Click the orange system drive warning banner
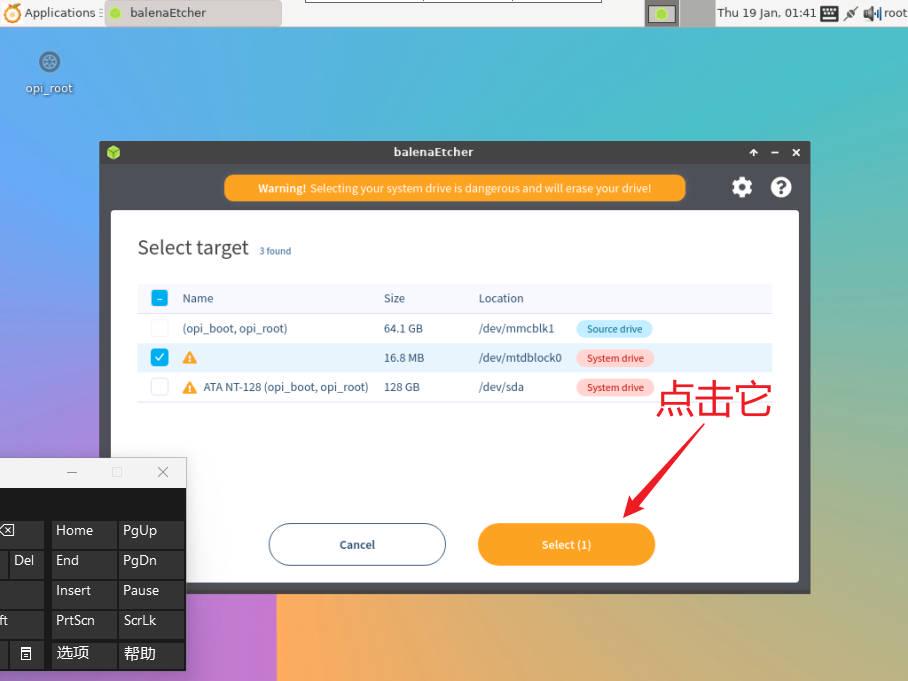The width and height of the screenshot is (908, 681). point(455,188)
